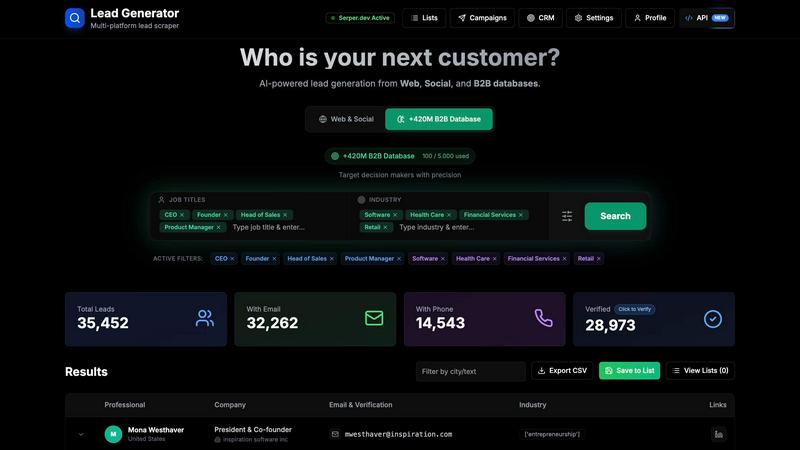This screenshot has width=800, height=450.
Task: Click the Industry column header
Action: 533,405
